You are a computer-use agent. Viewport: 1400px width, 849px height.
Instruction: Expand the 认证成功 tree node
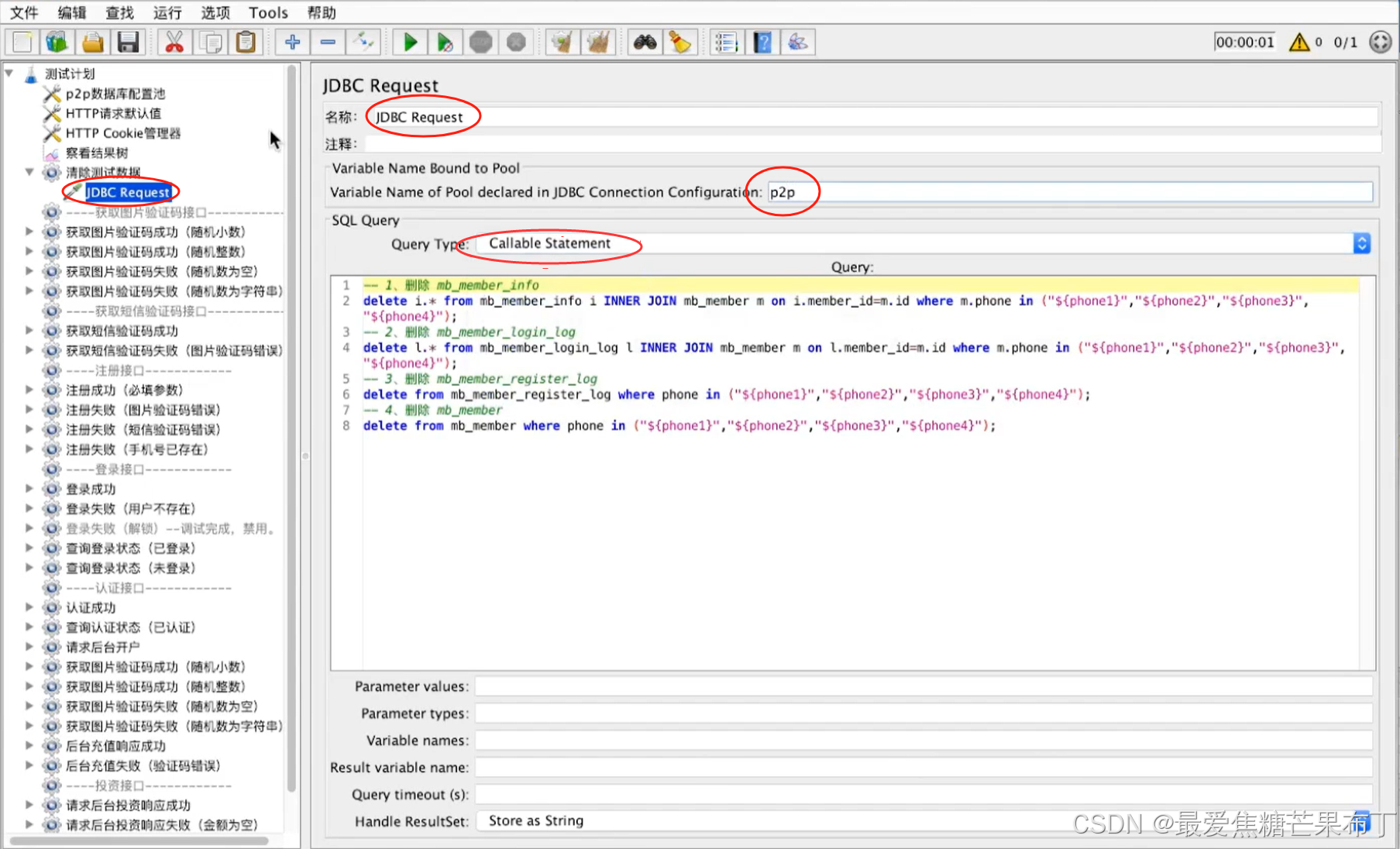coord(29,607)
